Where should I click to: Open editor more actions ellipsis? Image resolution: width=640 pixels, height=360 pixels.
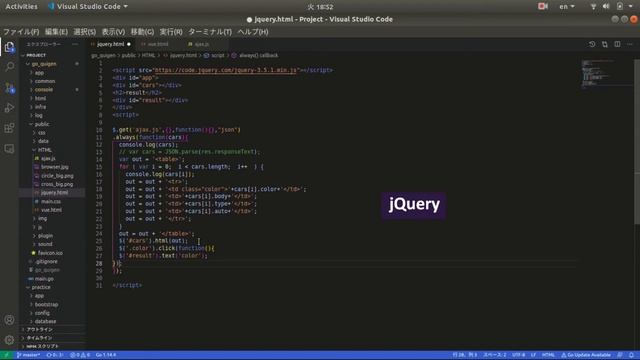pos(630,44)
